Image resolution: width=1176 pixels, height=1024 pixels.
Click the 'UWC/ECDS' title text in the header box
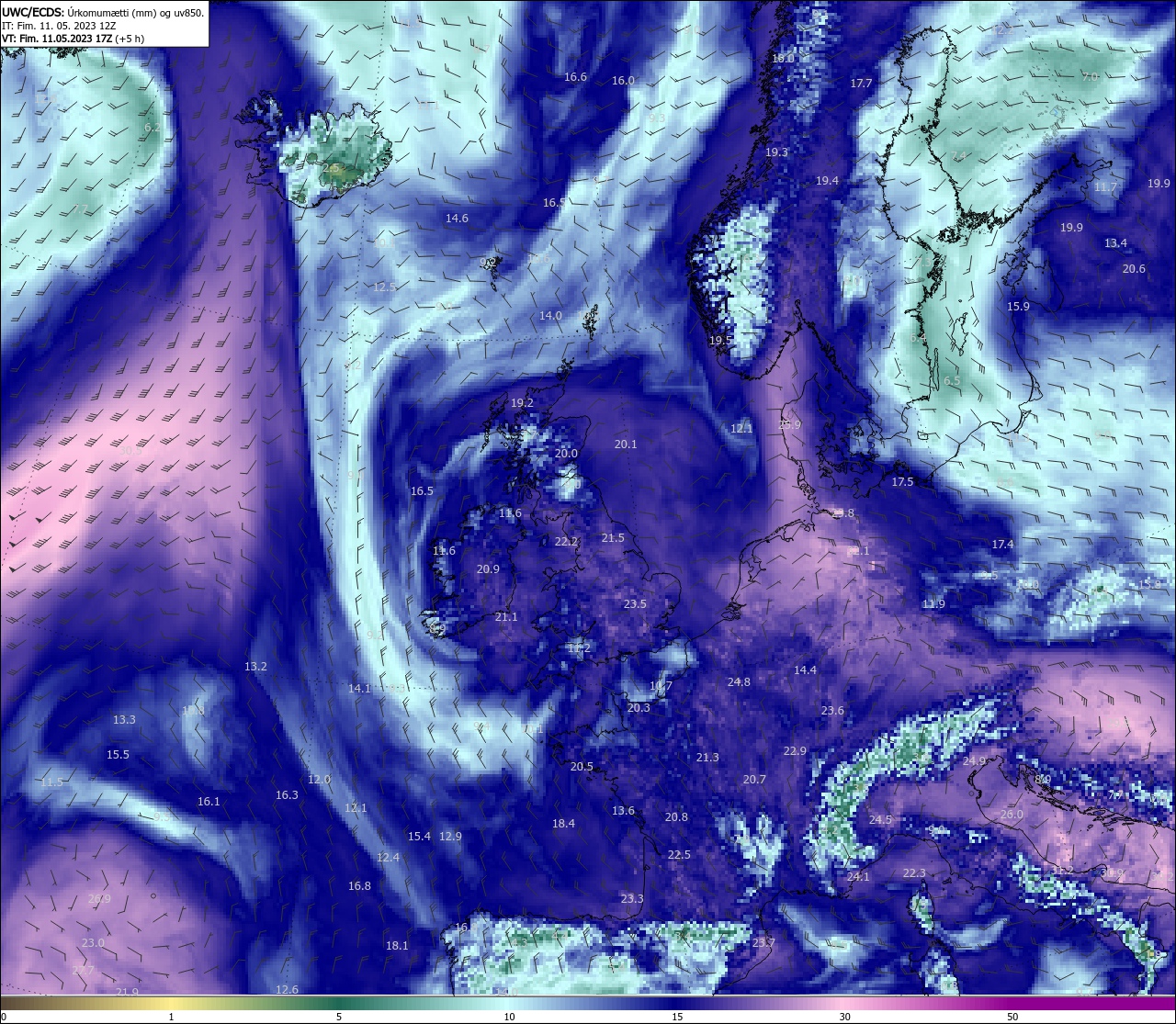click(33, 12)
